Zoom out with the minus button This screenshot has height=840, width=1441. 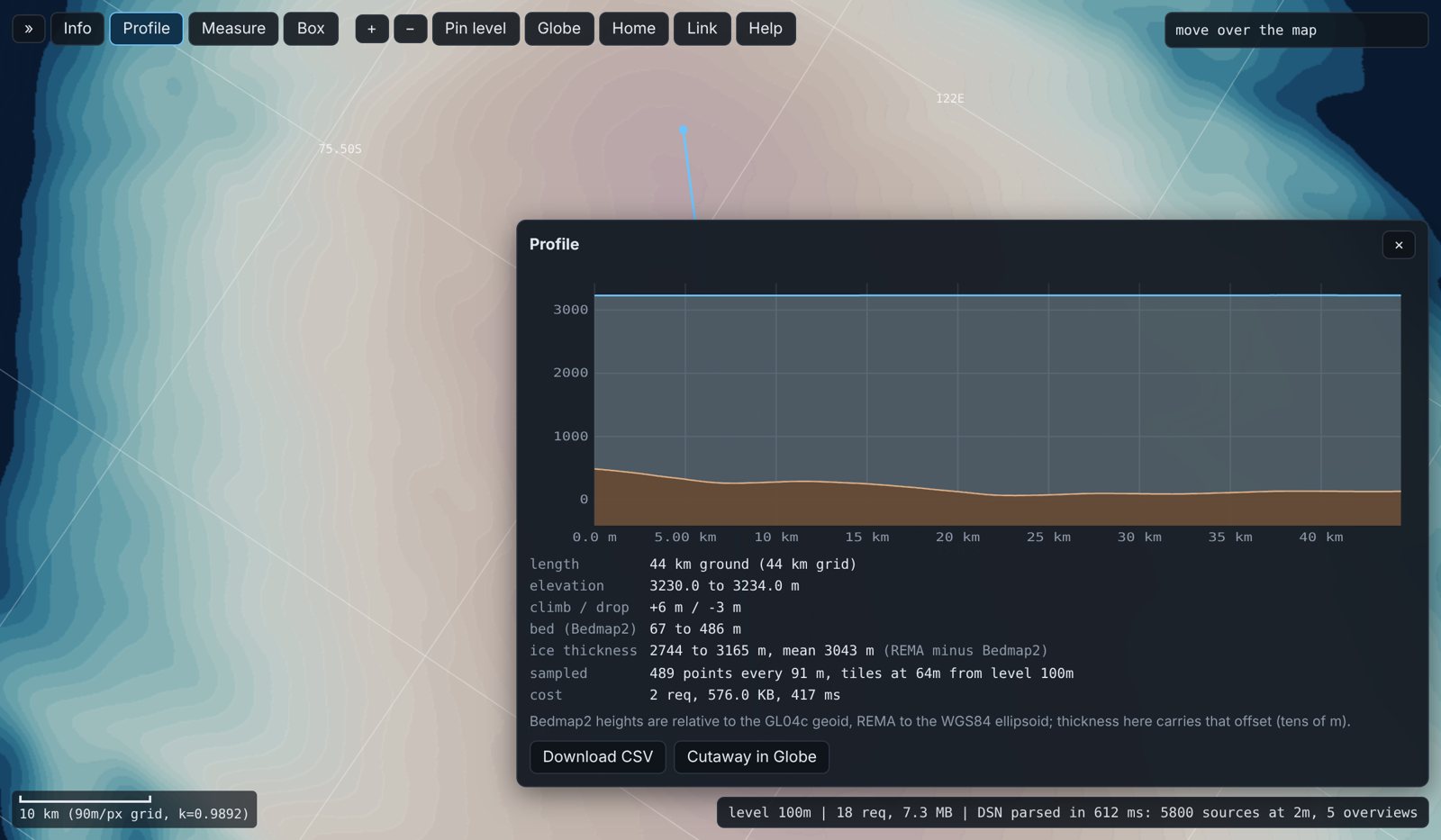coord(411,29)
